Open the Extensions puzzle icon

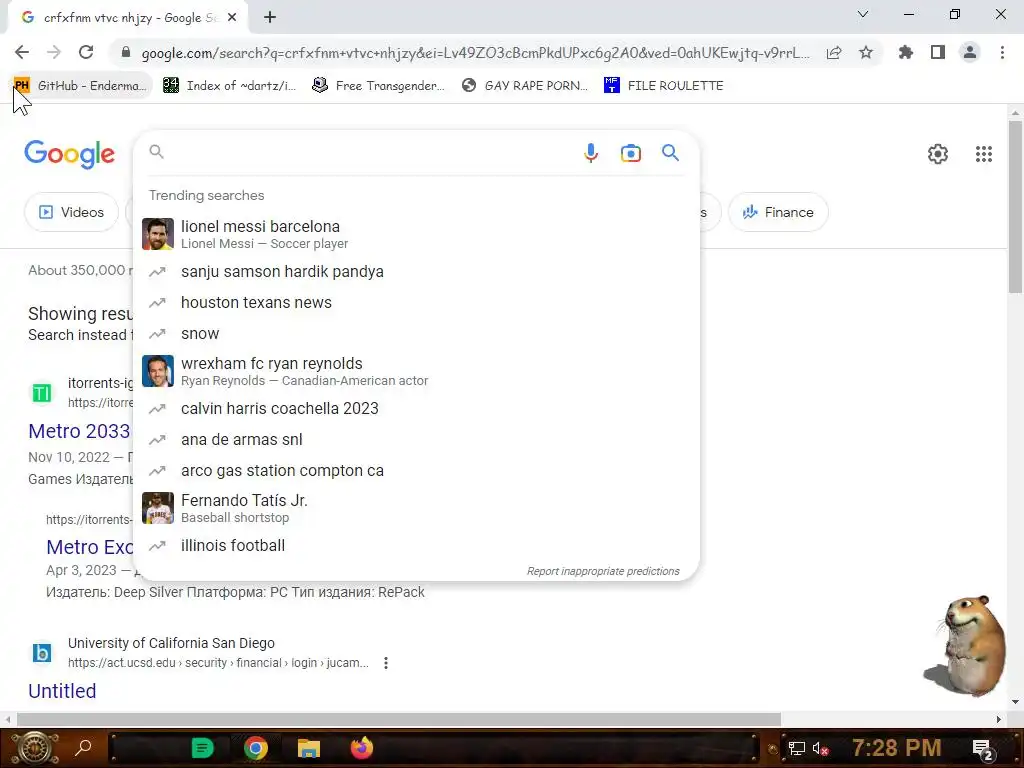click(906, 52)
